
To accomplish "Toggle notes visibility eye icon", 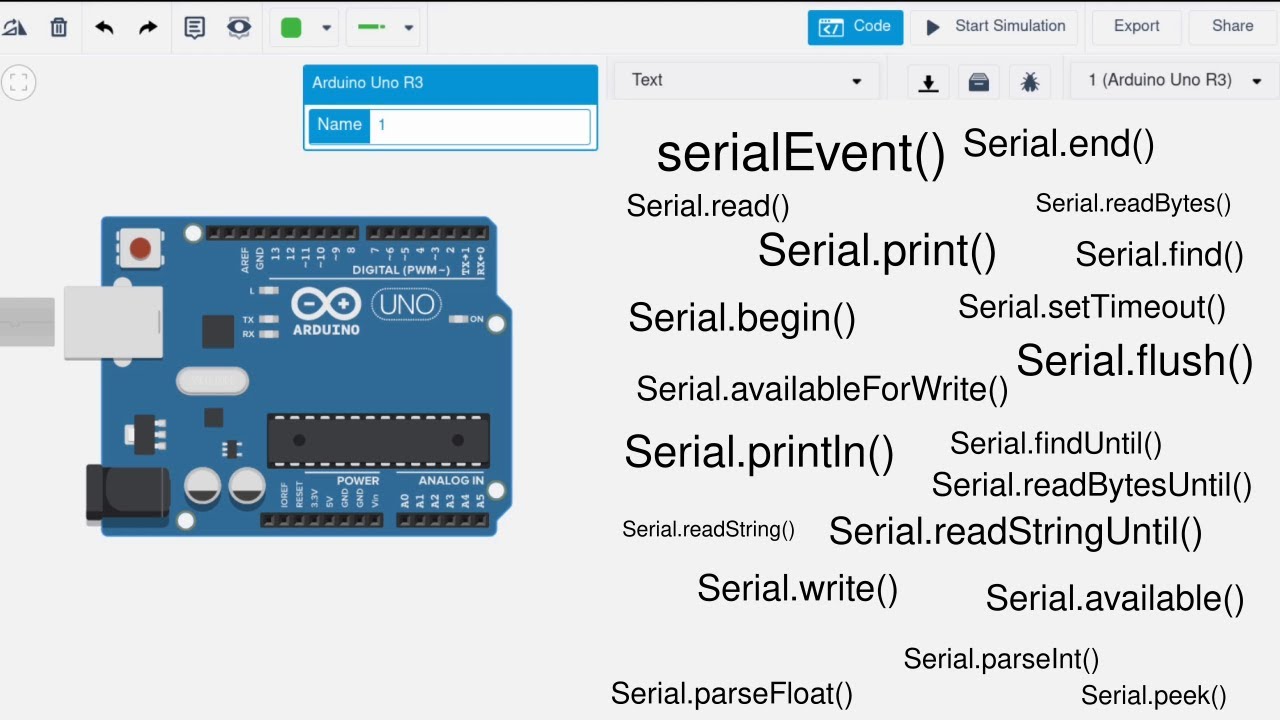I will (239, 28).
